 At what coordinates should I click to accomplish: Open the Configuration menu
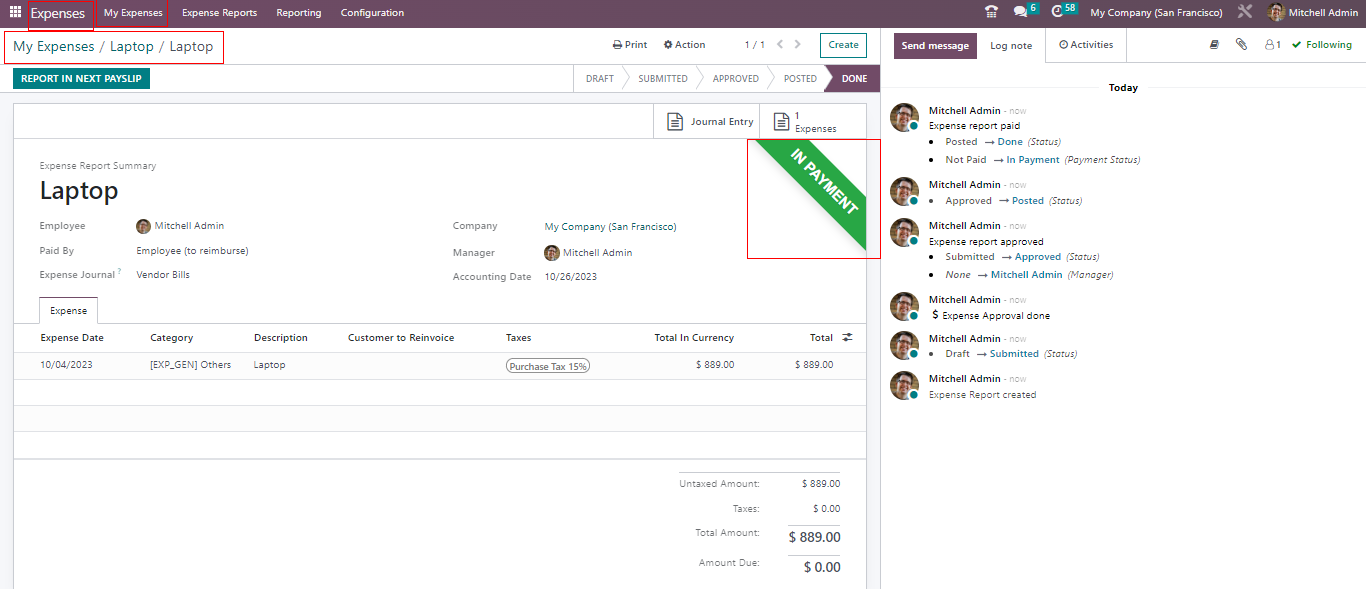coord(372,13)
